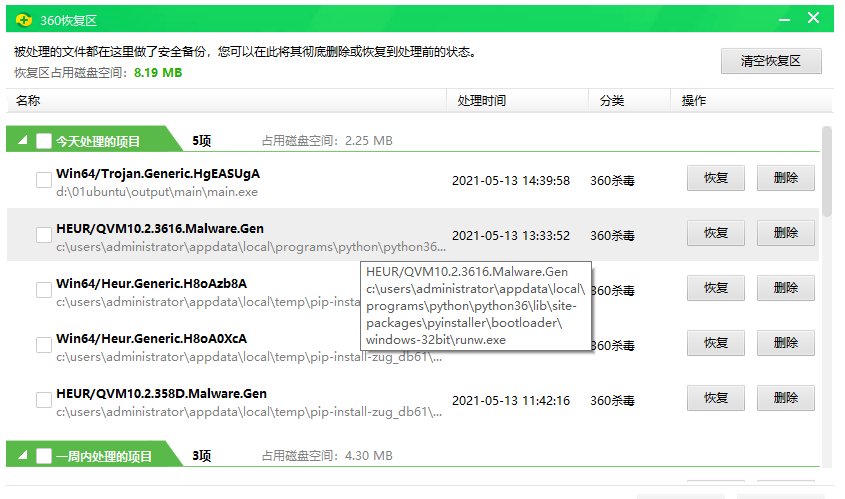Sort by the 处理时间 column header
The height and width of the screenshot is (499, 845).
pyautogui.click(x=481, y=101)
